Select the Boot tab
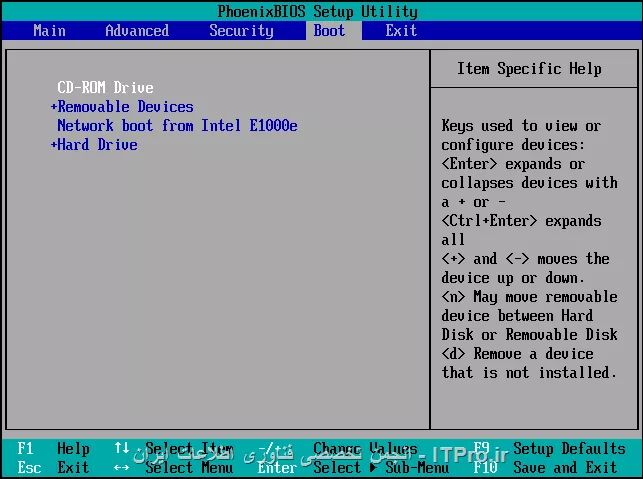Viewport: 643px width, 479px height. pyautogui.click(x=329, y=31)
